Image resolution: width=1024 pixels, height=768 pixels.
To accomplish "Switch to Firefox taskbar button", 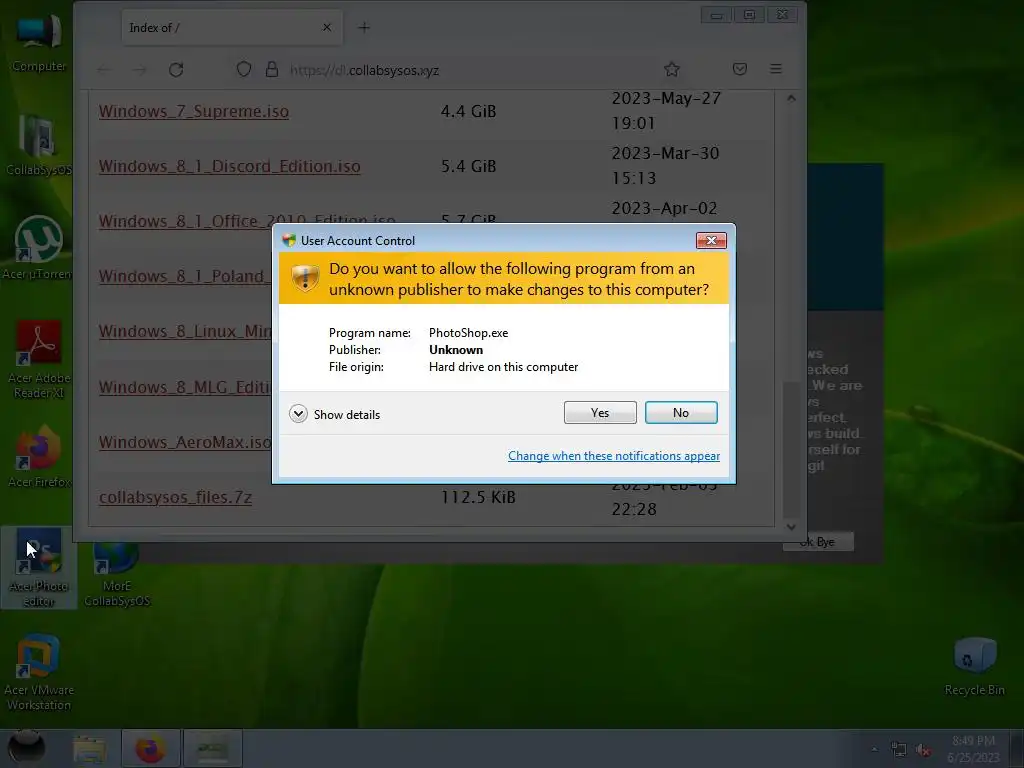I will (x=150, y=748).
